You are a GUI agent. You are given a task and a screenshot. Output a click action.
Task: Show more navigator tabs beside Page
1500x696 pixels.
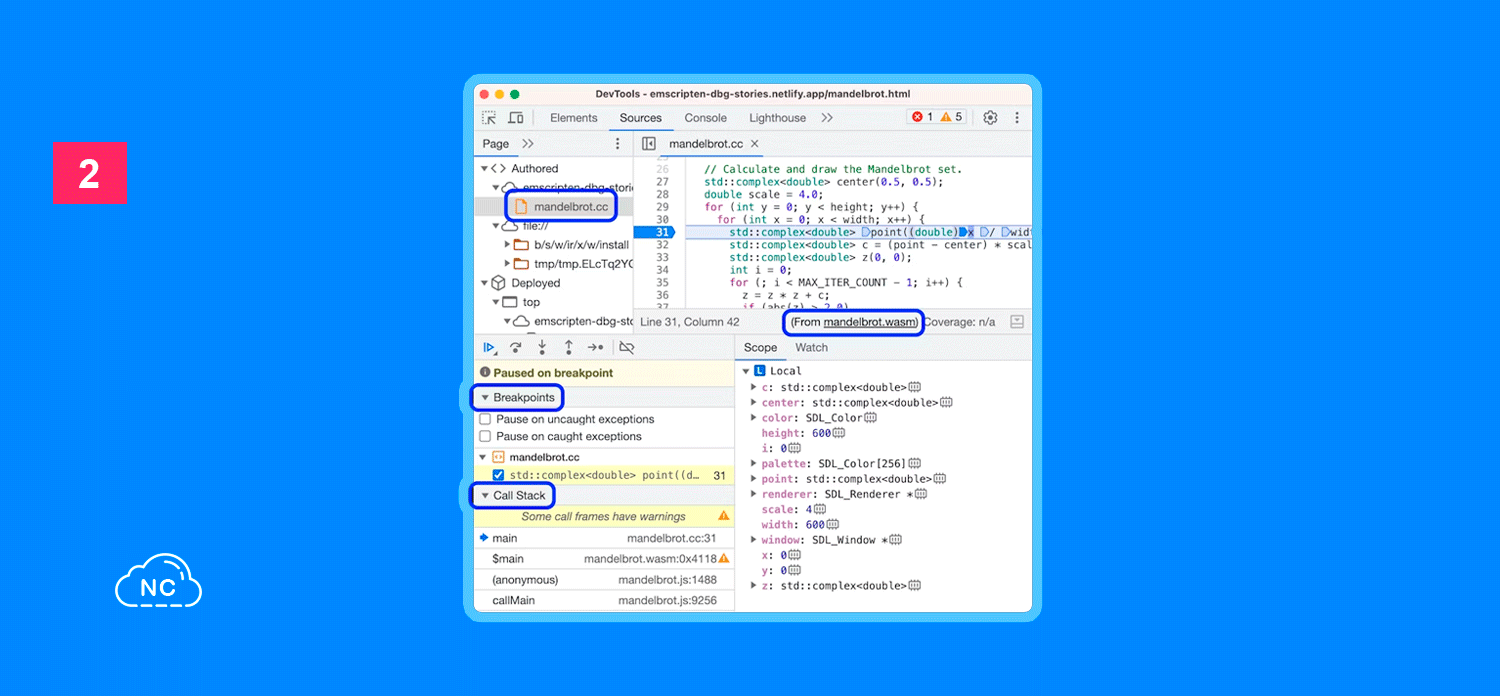click(528, 144)
